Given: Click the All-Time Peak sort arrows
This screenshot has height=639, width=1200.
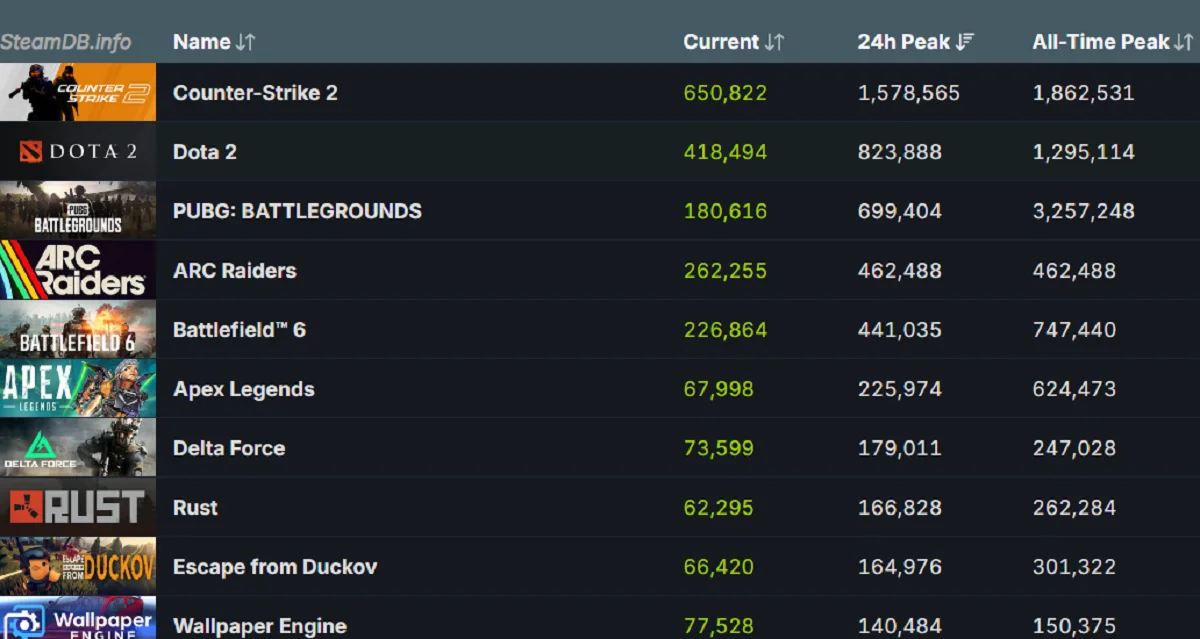Looking at the screenshot, I should [x=1183, y=42].
